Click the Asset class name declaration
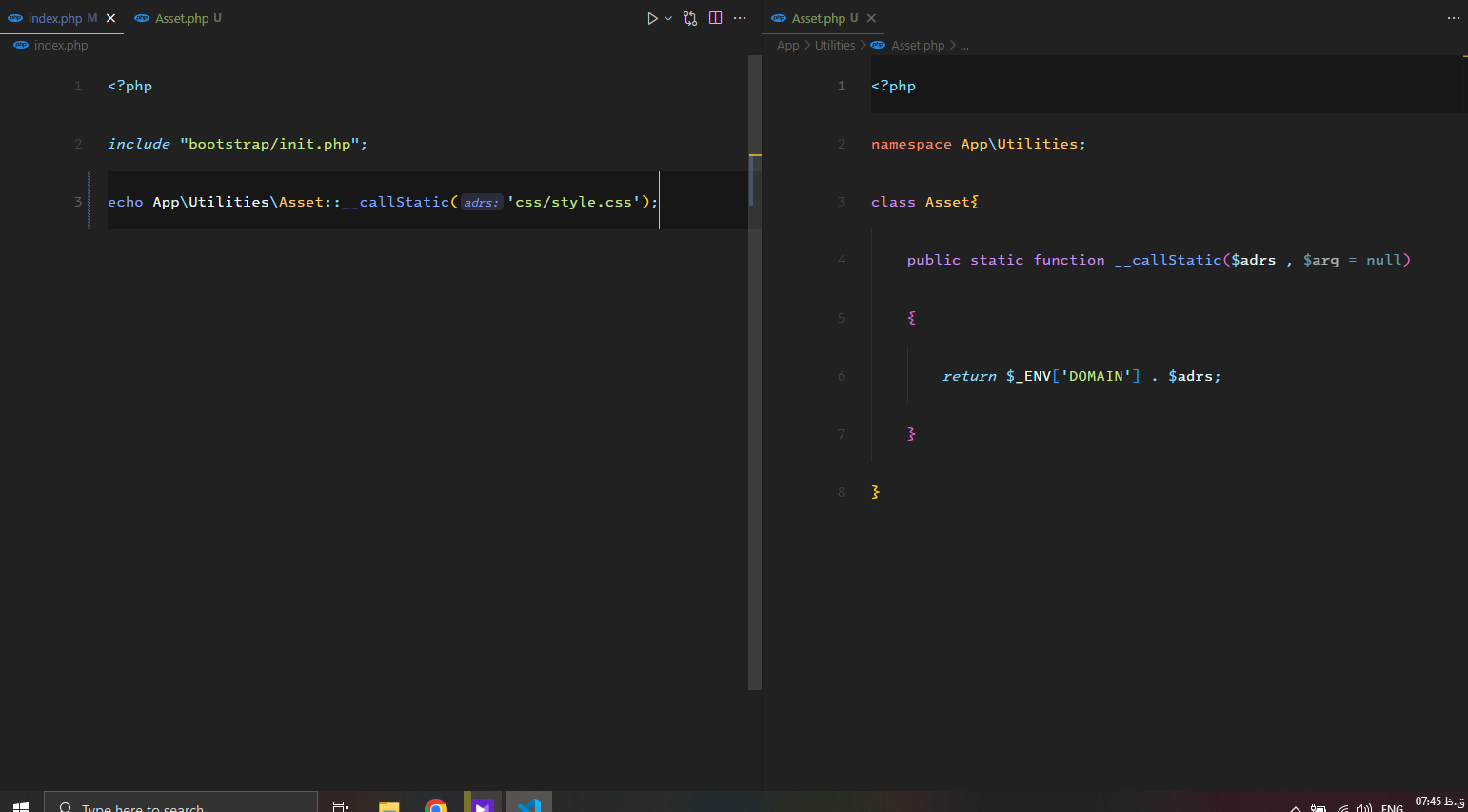The width and height of the screenshot is (1468, 812). pyautogui.click(x=947, y=202)
